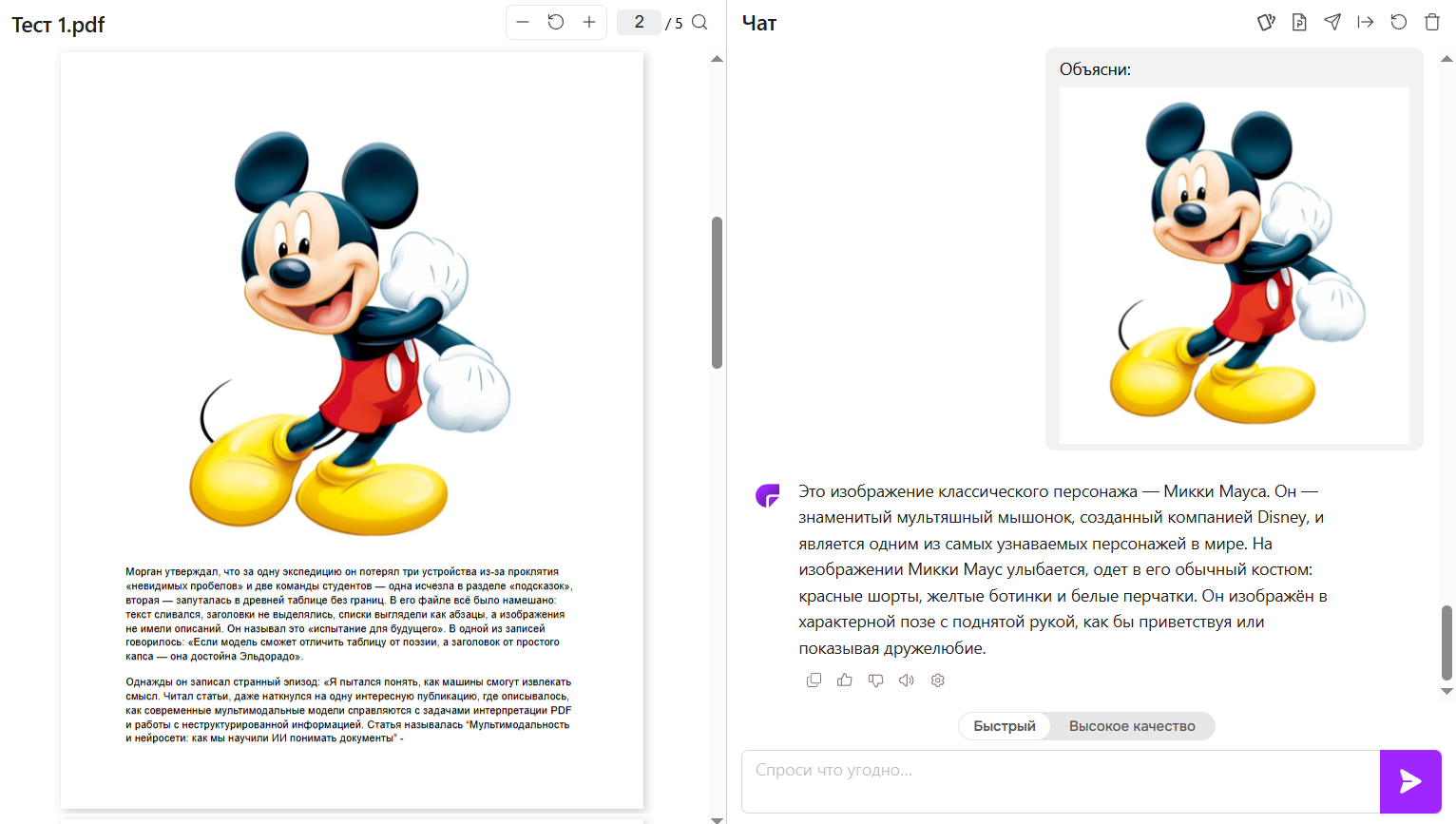Zoom out the PDF with the minus button
The height and width of the screenshot is (824, 1456).
[521, 21]
